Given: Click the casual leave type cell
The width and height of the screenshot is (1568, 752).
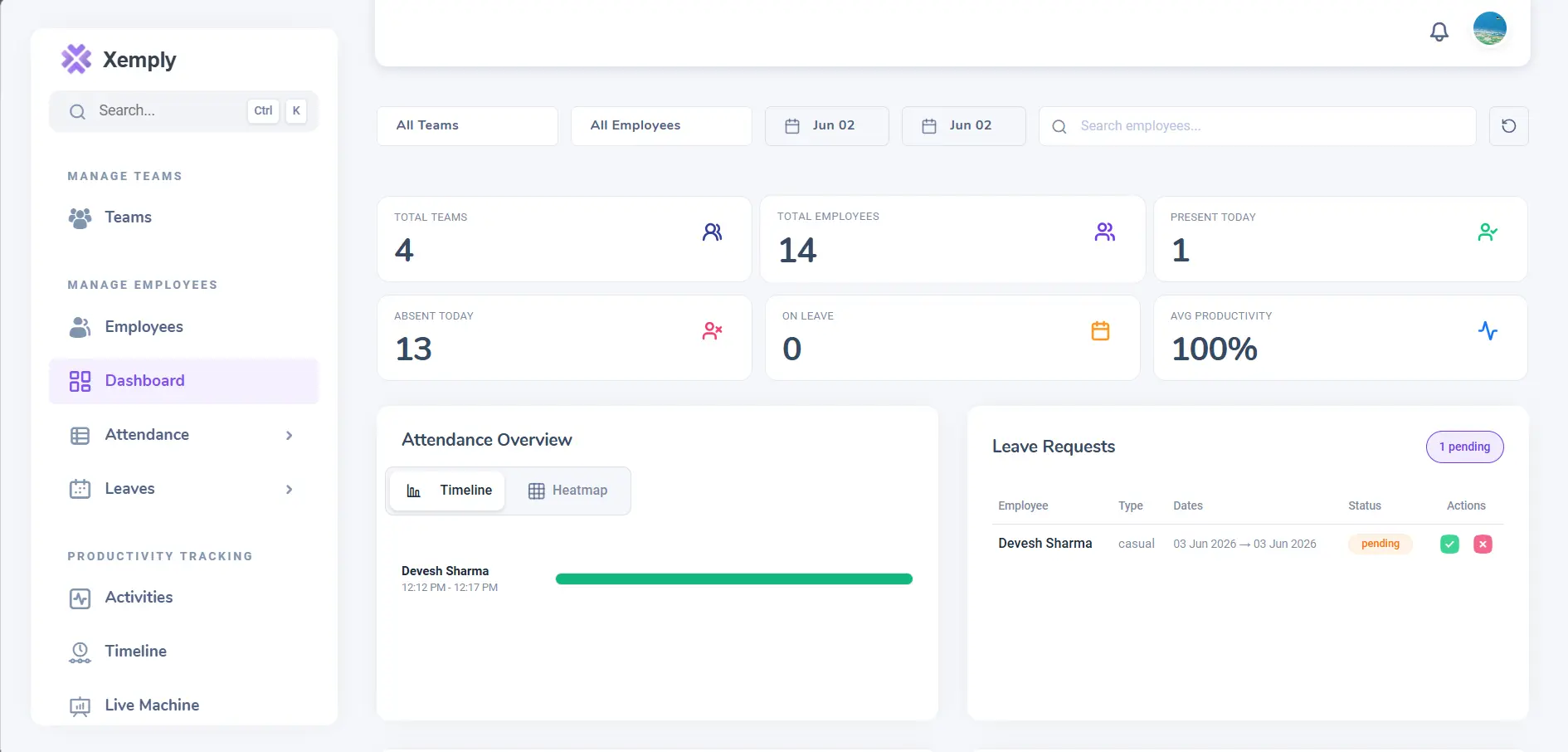Looking at the screenshot, I should [1136, 544].
